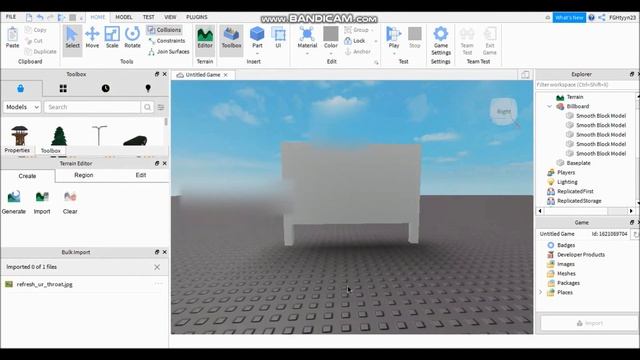
Task: Activate the Rotate tool
Action: pos(132,38)
